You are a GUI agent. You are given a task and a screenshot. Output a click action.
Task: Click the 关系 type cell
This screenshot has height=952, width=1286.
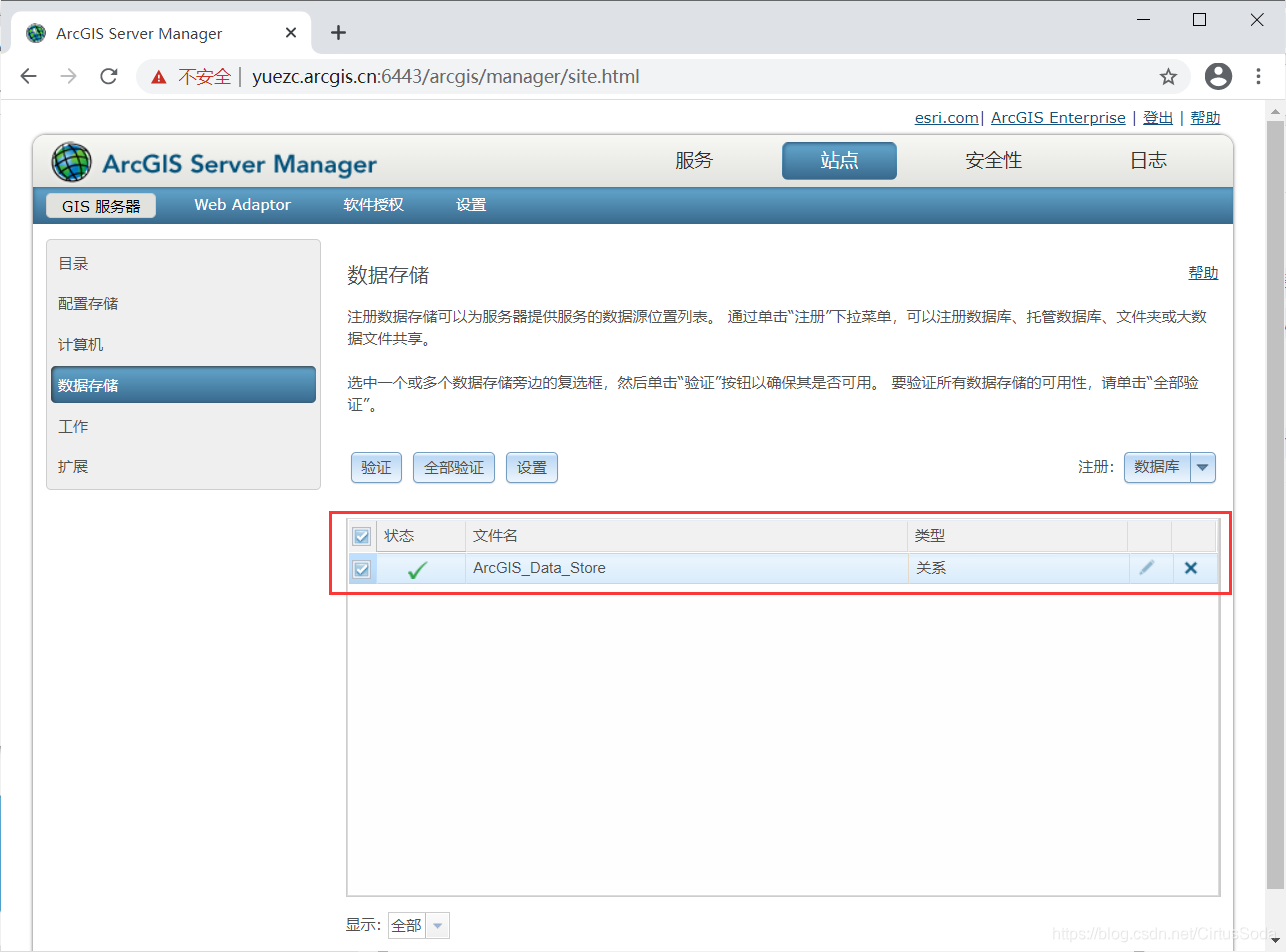(x=1018, y=568)
